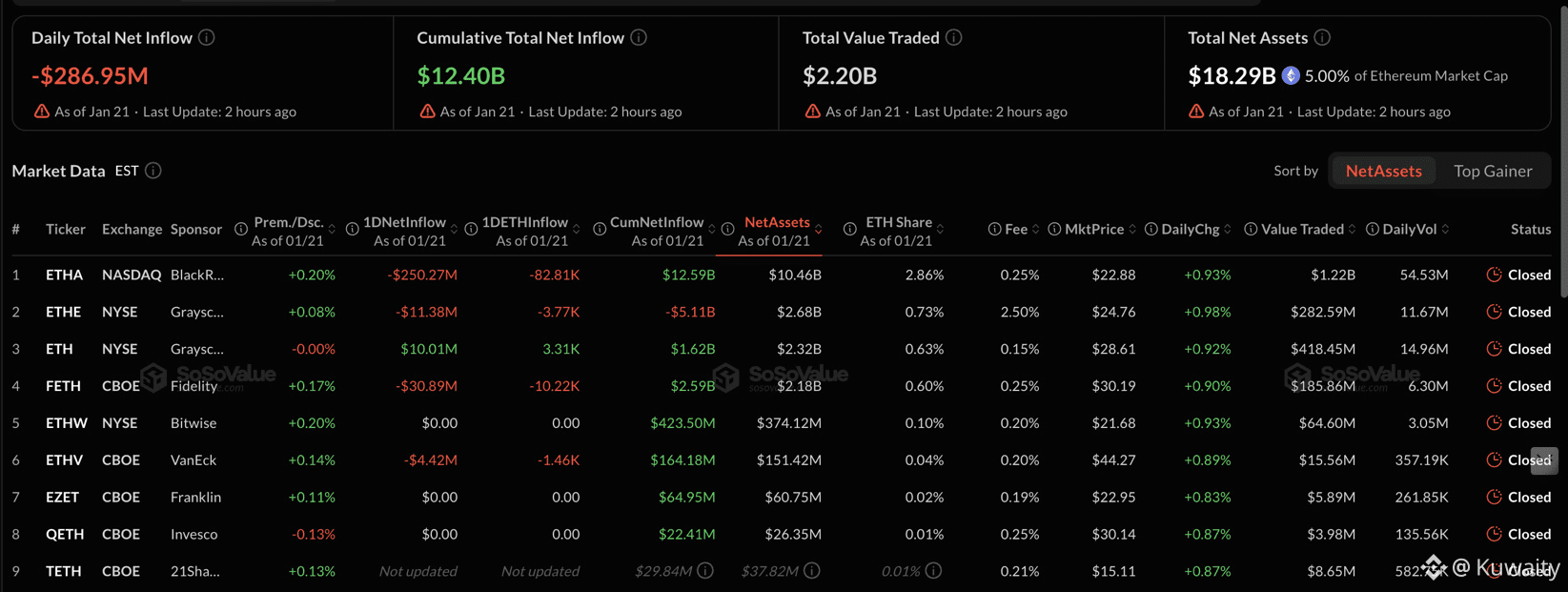This screenshot has width=1568, height=592.
Task: Sort table by DailyVol arrows
Action: [x=1445, y=230]
